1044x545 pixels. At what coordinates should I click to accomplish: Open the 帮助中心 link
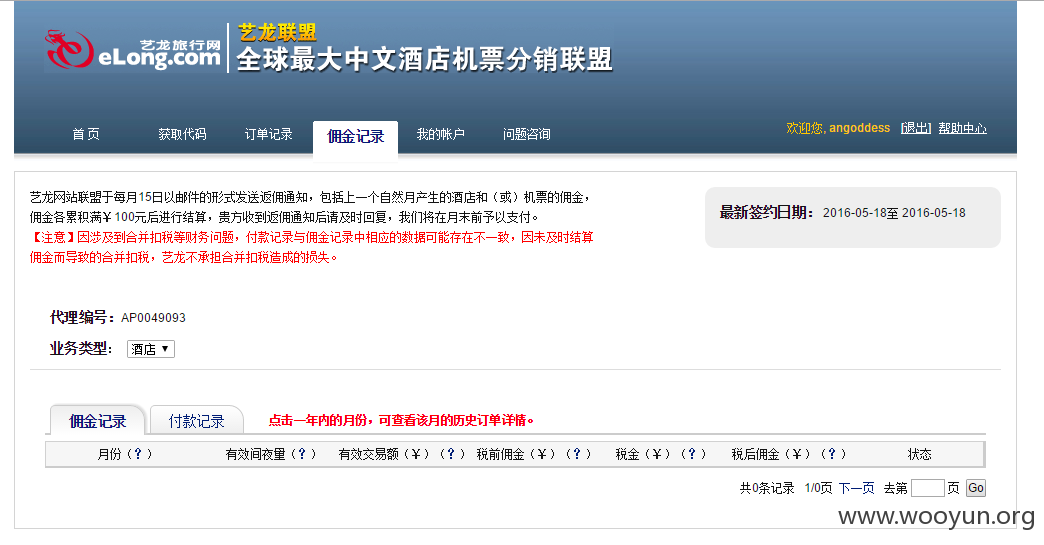[962, 128]
